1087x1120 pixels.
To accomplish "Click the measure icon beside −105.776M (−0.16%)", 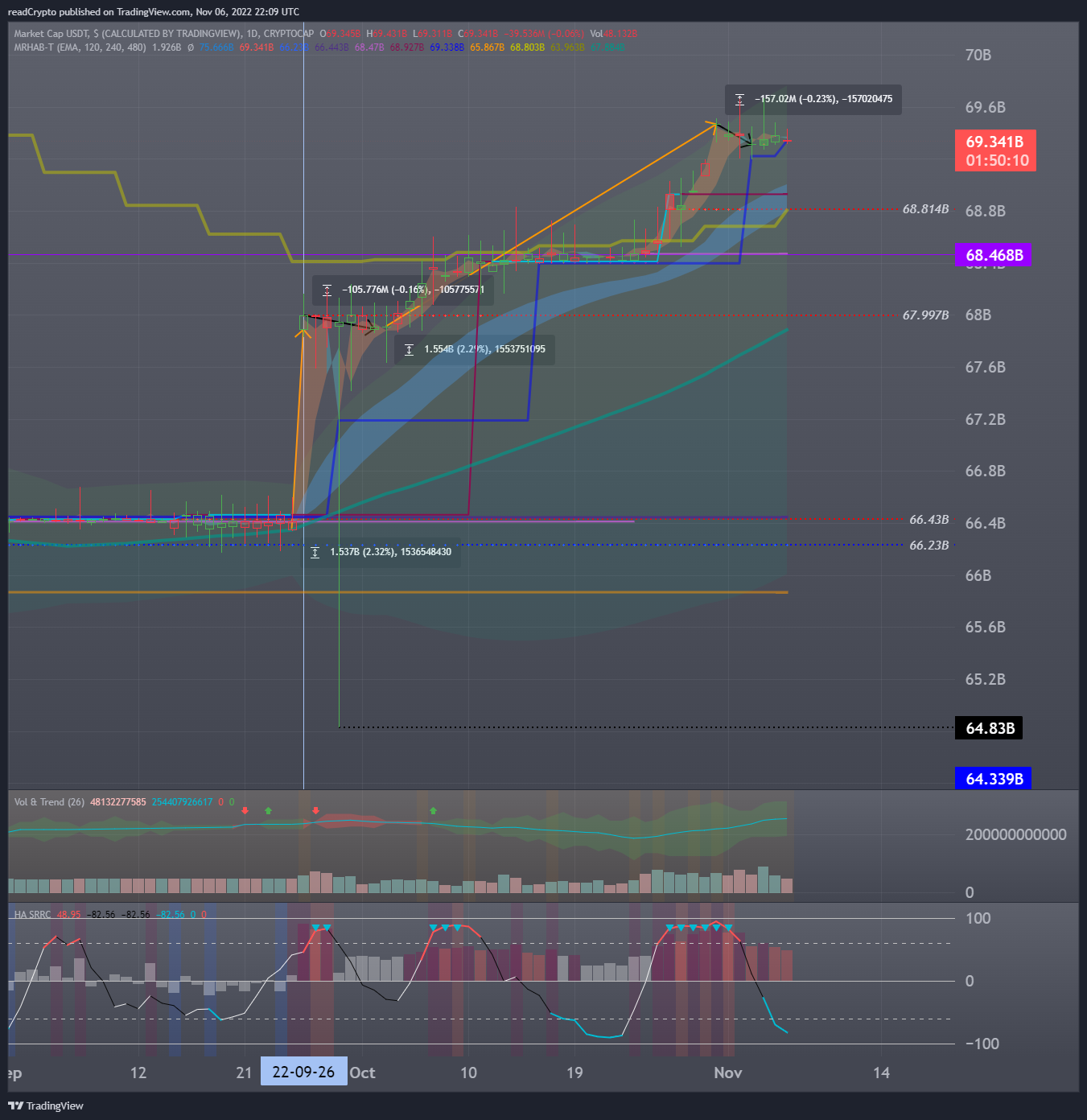I will (327, 290).
